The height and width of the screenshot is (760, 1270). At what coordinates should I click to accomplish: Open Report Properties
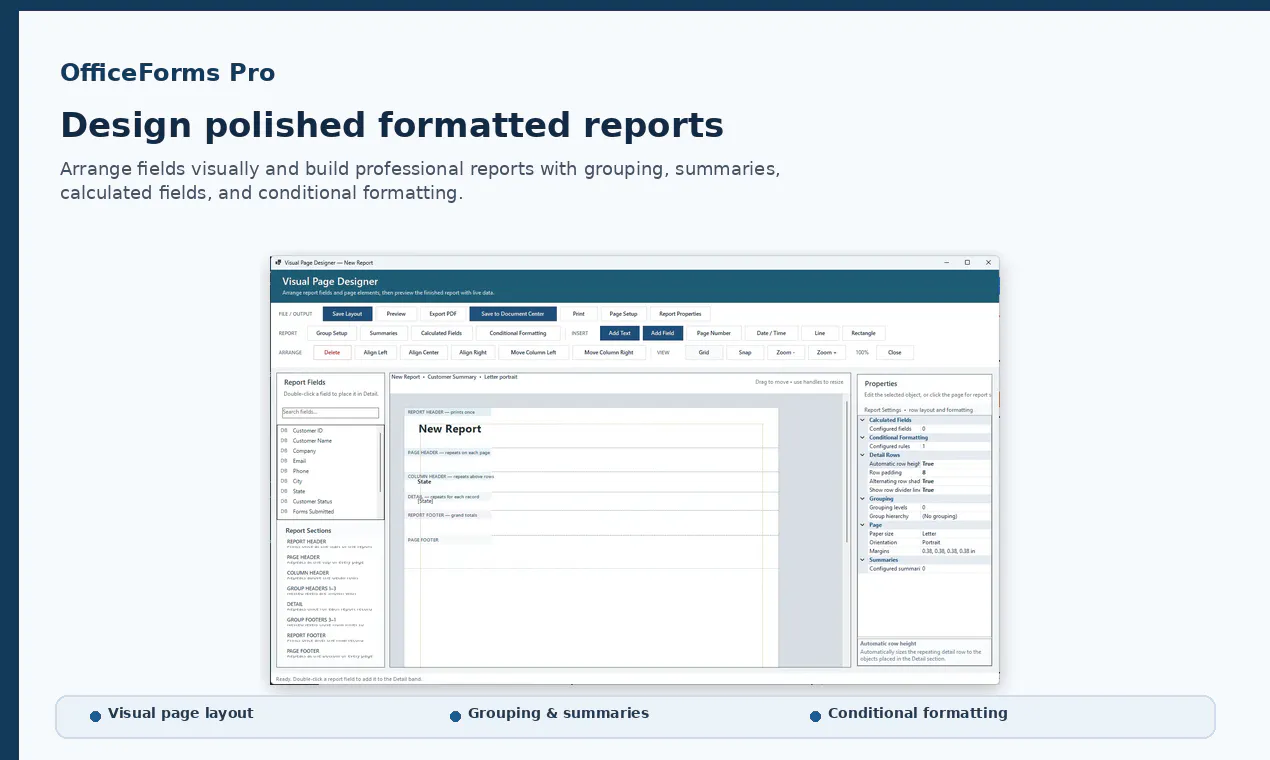(x=680, y=314)
